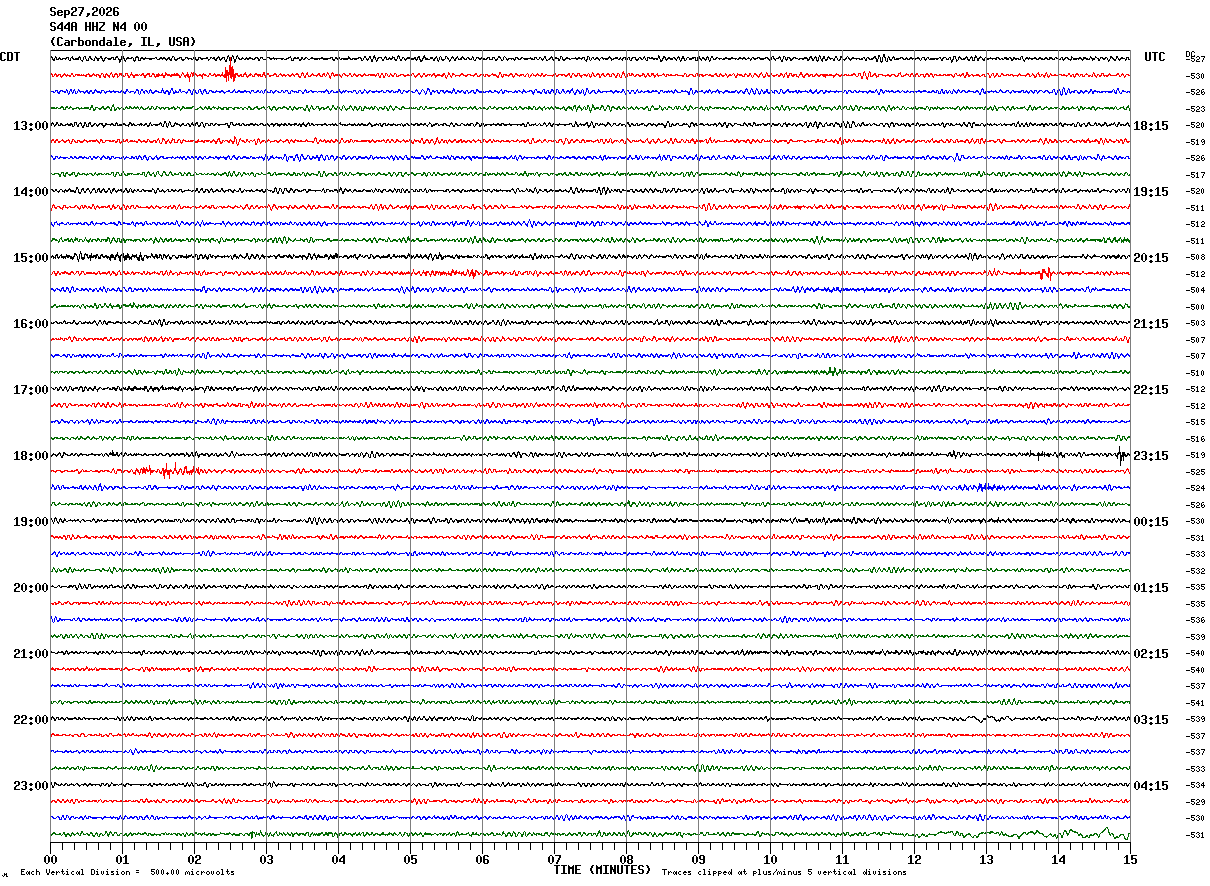The height and width of the screenshot is (886, 1210).
Task: Click the black spike at 23:15 UTC row end
Action: coord(1121,456)
